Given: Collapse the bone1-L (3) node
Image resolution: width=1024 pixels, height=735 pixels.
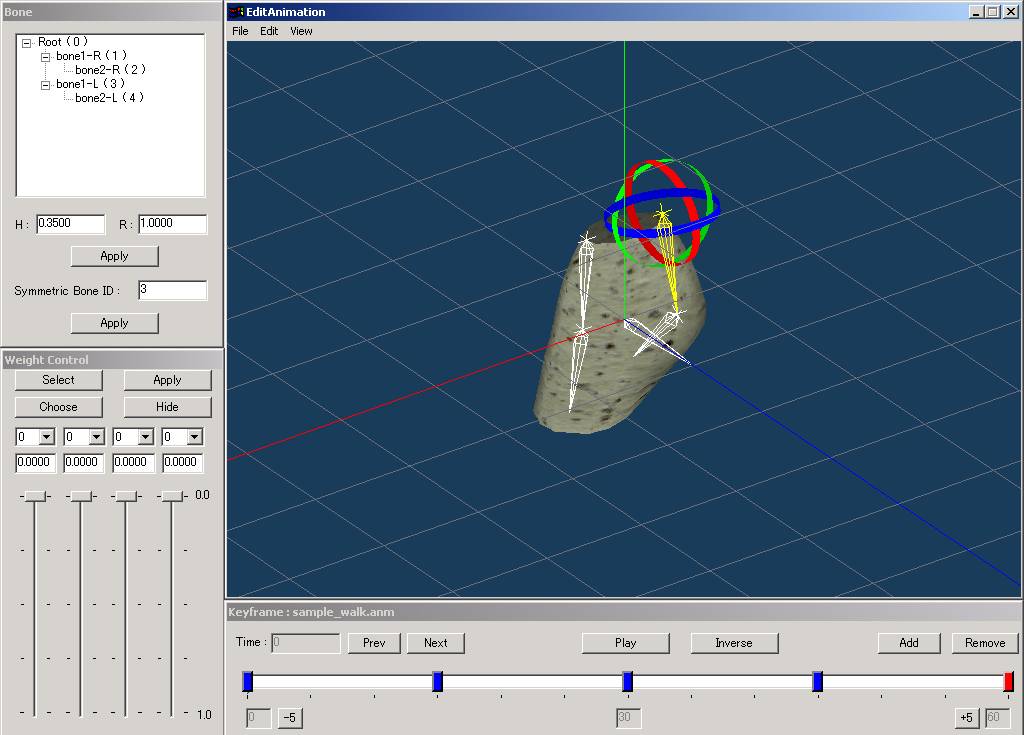Looking at the screenshot, I should (45, 86).
